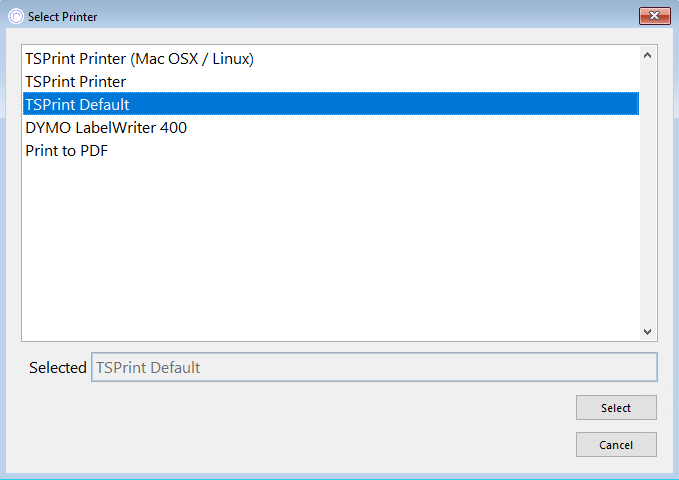Screen dimensions: 679x480
Task: Close the Select Printer dialog
Action: click(x=654, y=16)
